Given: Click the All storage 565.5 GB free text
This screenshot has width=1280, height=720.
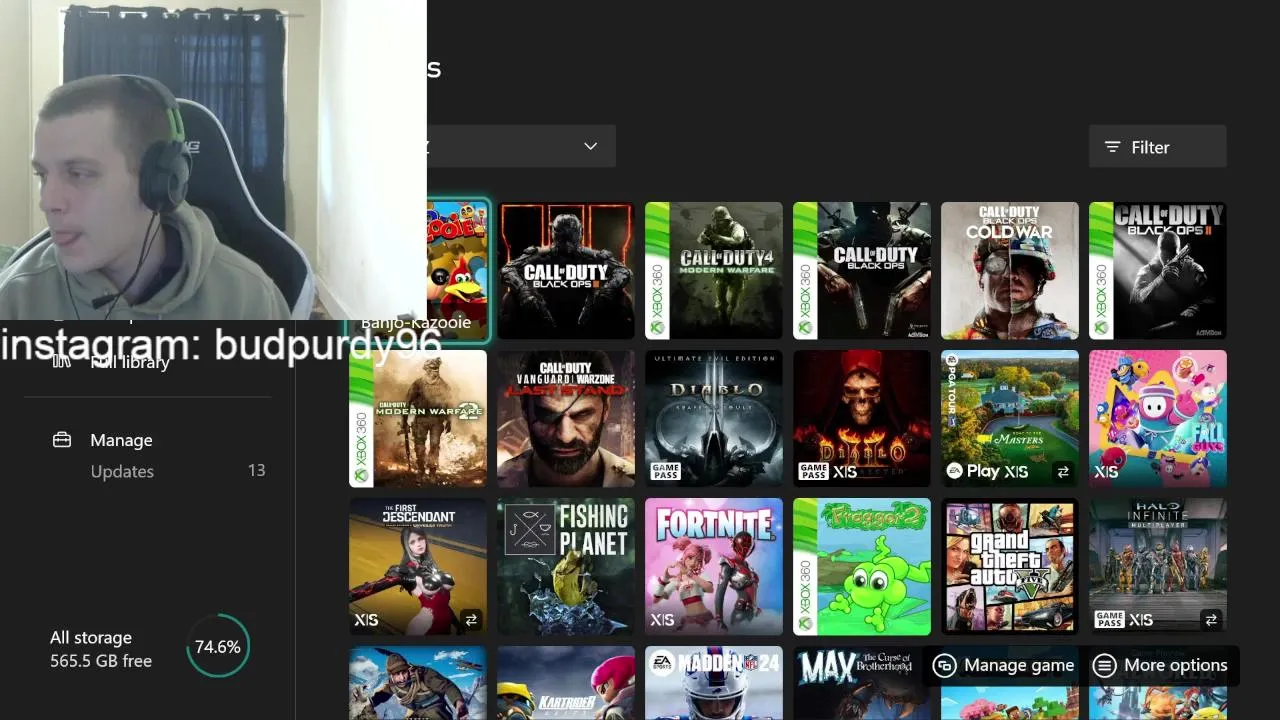Looking at the screenshot, I should coord(101,649).
